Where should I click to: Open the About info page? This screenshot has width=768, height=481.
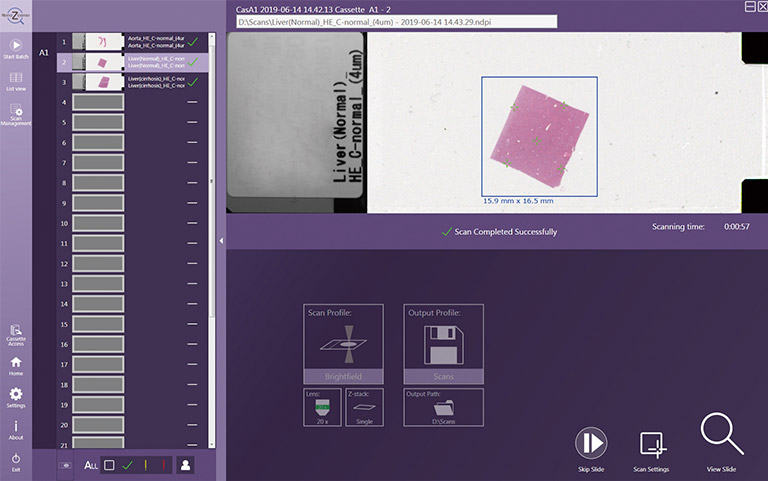[16, 427]
